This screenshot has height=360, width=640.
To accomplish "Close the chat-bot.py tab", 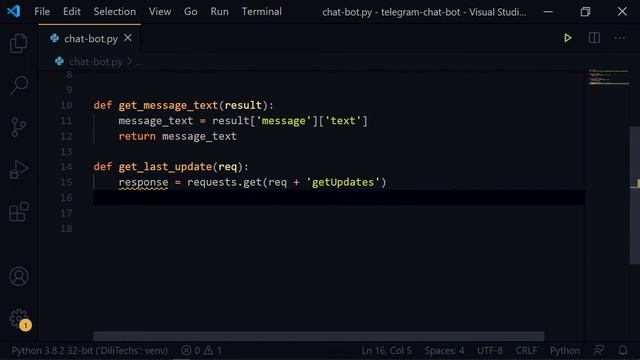I will click(128, 38).
